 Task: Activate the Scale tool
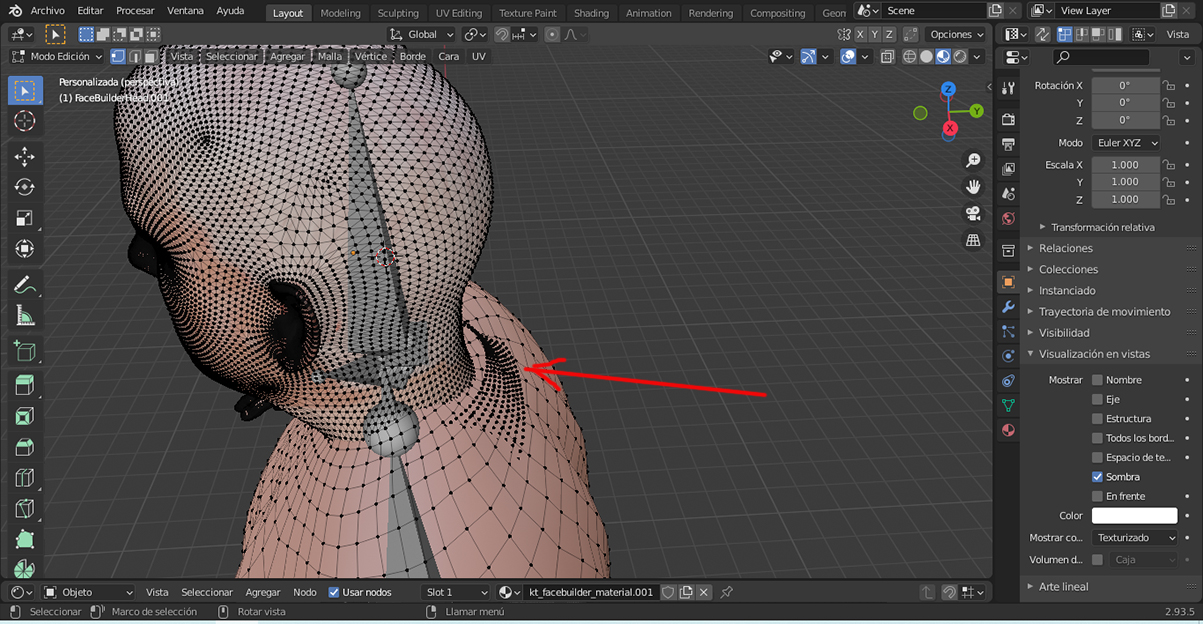click(25, 218)
